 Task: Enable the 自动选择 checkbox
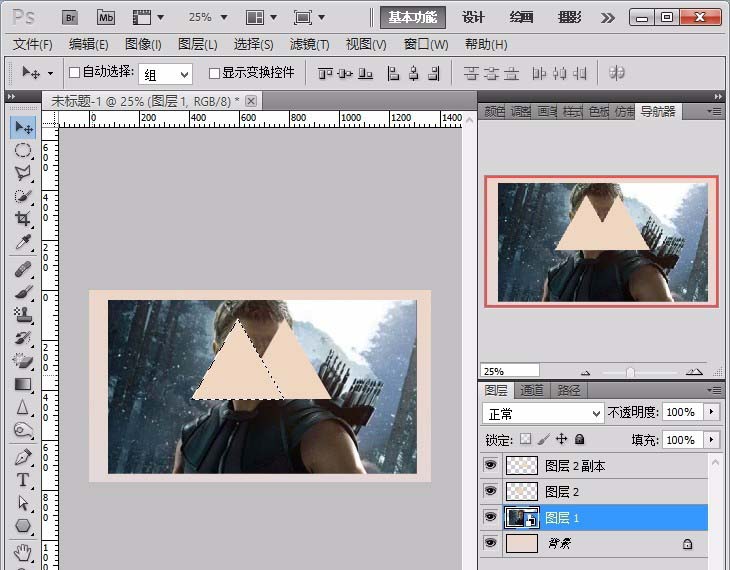pyautogui.click(x=74, y=73)
